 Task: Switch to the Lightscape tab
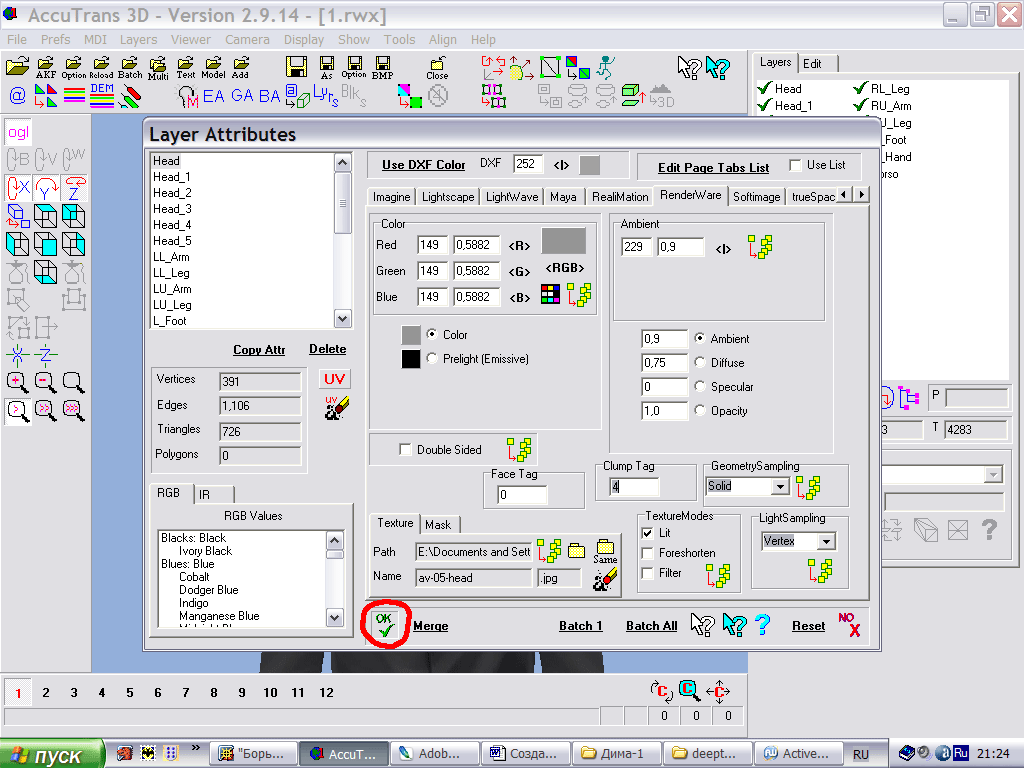coord(448,197)
